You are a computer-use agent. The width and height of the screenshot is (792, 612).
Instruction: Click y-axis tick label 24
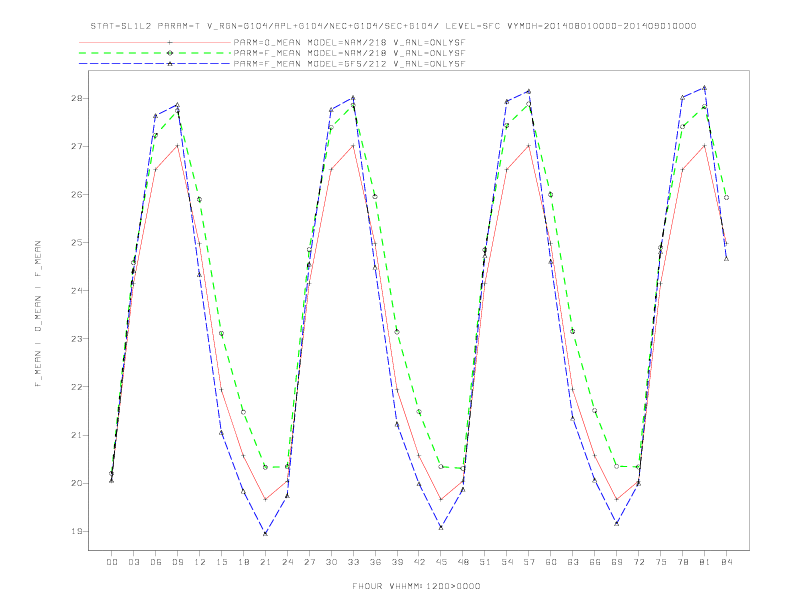tap(76, 291)
